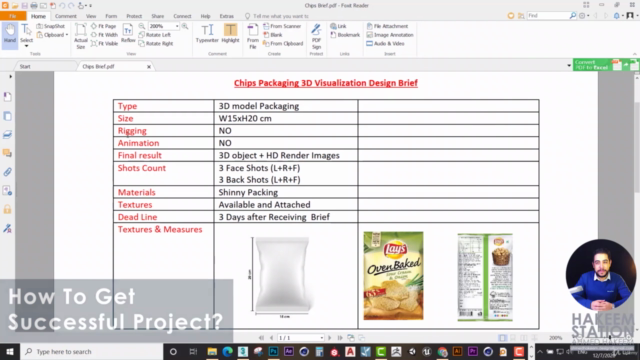Click the Print icon in title bar
The image size is (640, 360).
coord(34,5)
